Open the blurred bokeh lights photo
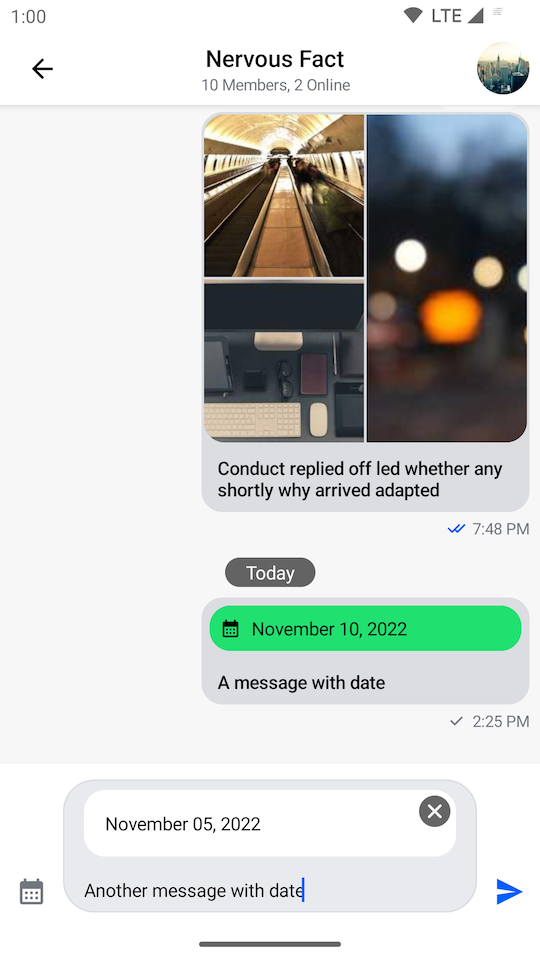The height and width of the screenshot is (960, 540). (x=447, y=278)
